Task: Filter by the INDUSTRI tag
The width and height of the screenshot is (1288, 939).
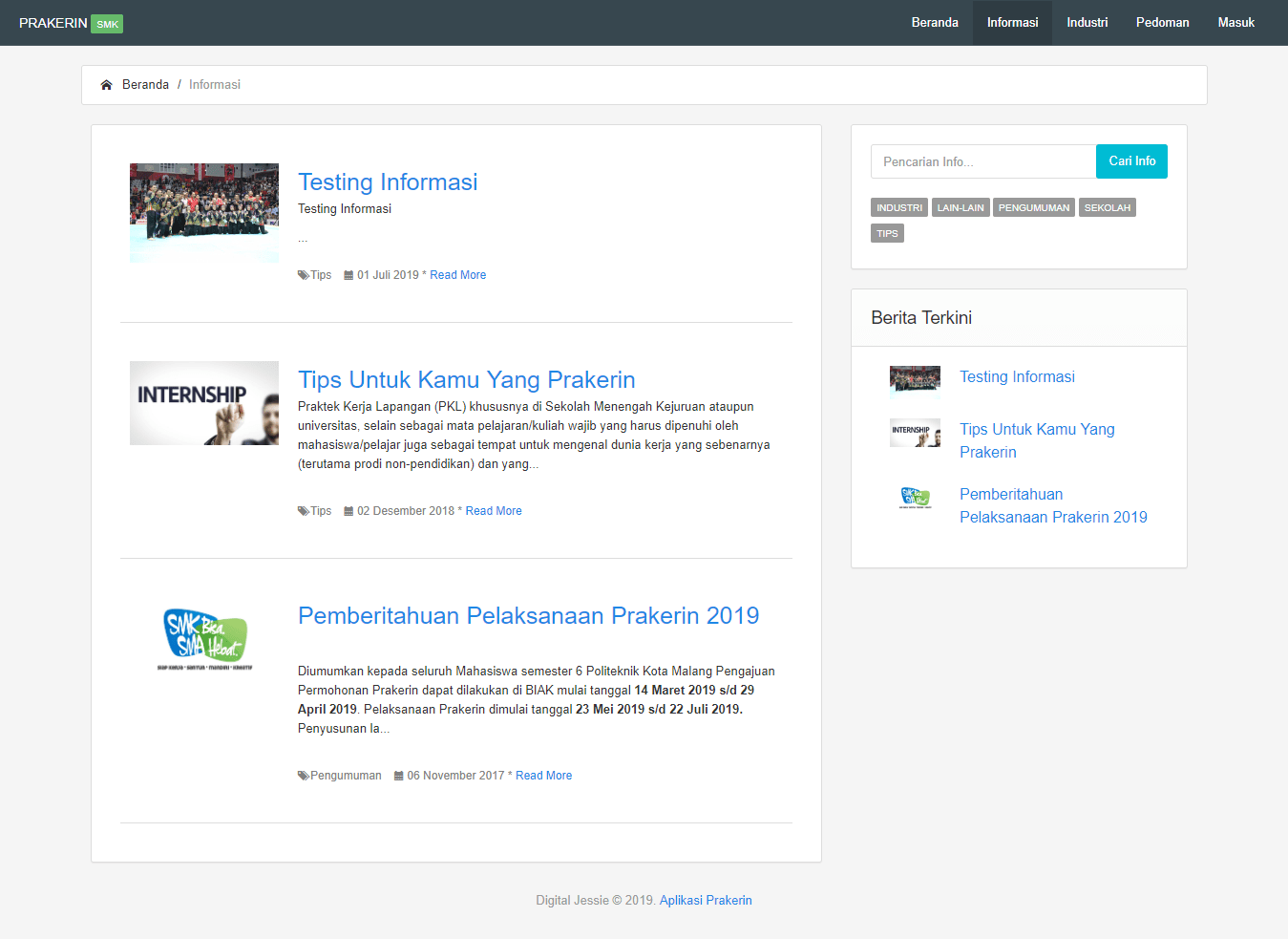Action: pos(898,207)
